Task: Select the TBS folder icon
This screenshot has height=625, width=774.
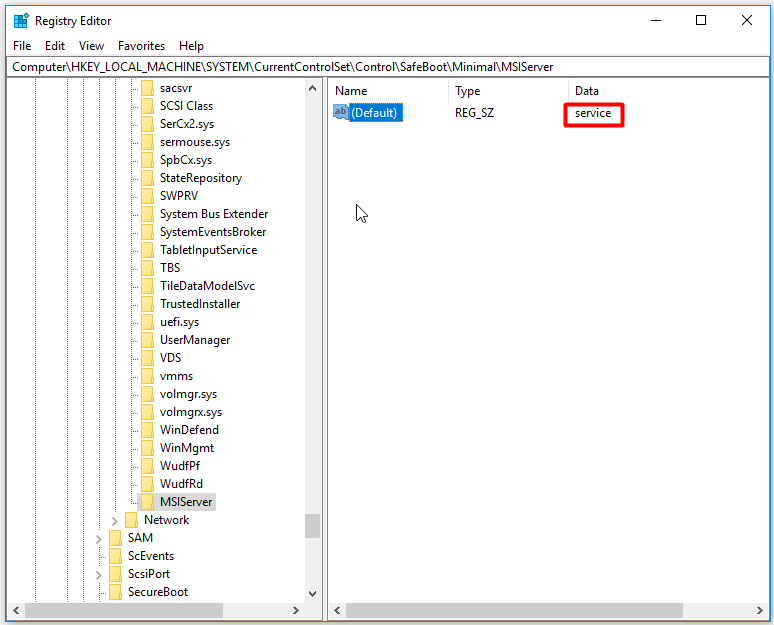Action: coord(147,268)
